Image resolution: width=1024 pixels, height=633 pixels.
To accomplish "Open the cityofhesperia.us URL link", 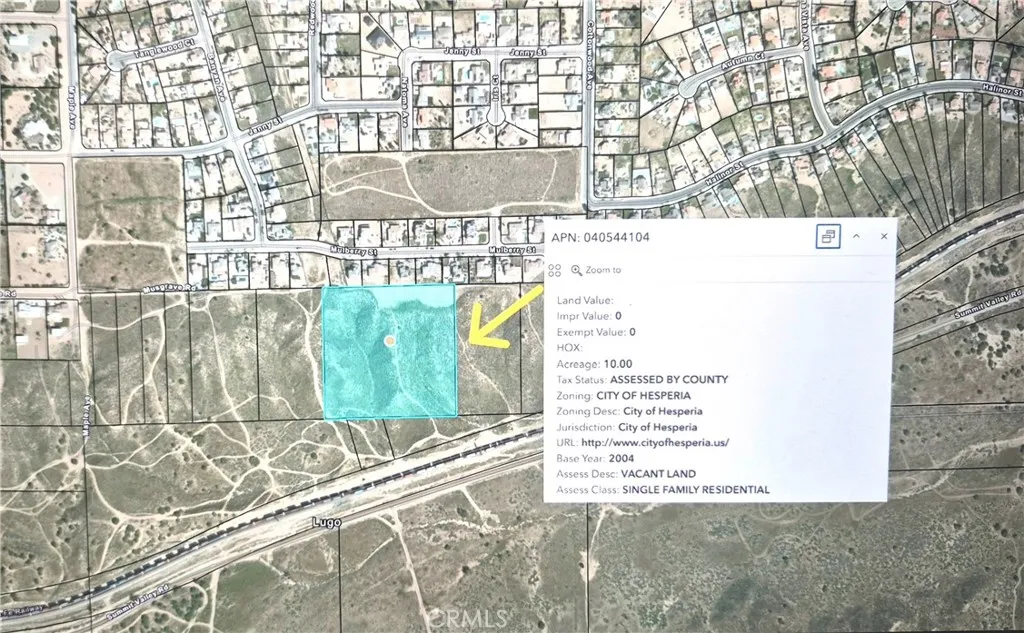I will point(655,442).
